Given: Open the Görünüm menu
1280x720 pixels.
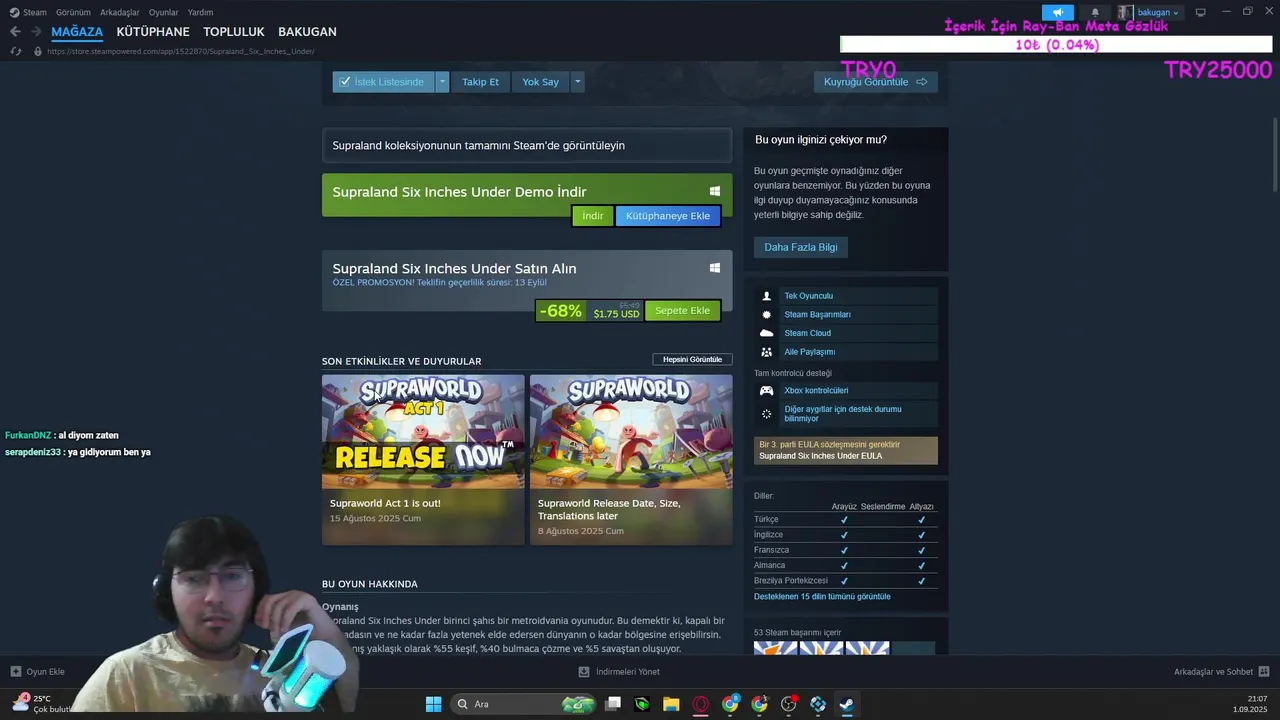Looking at the screenshot, I should pos(73,12).
